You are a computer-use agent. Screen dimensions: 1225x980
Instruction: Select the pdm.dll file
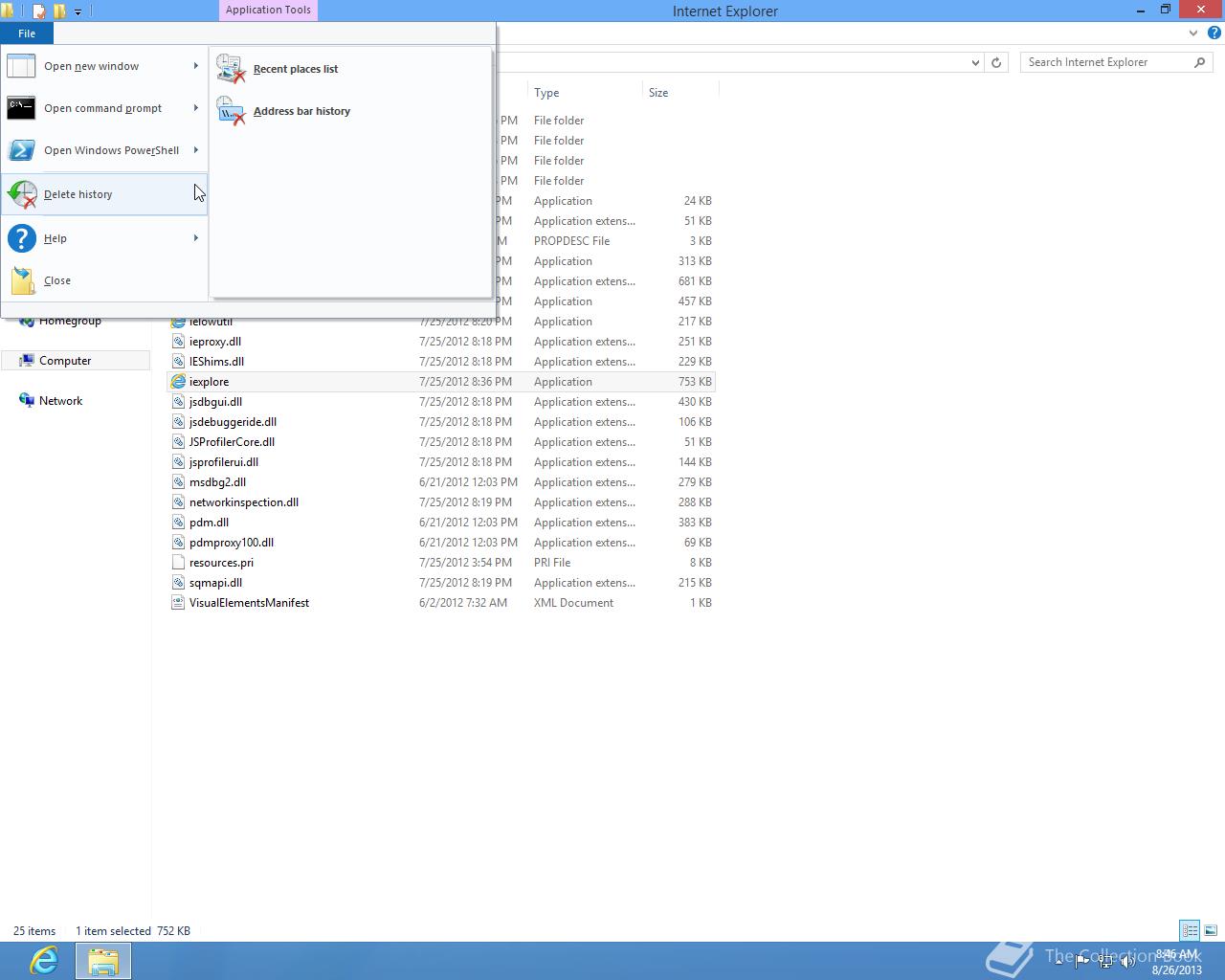coord(209,523)
